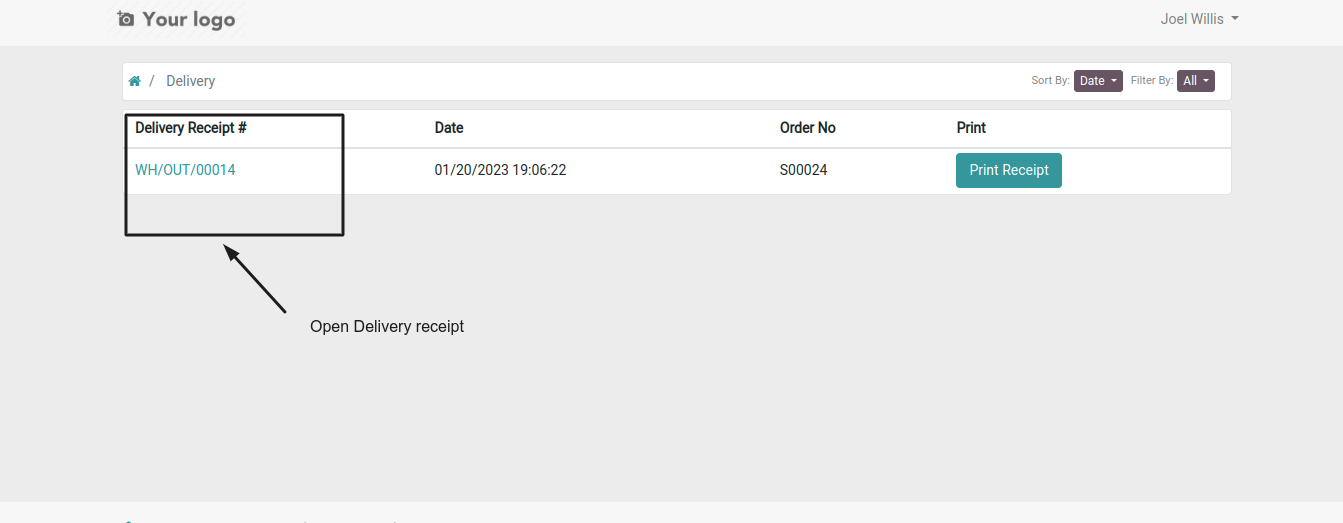Click the Sort By label

coord(1051,81)
